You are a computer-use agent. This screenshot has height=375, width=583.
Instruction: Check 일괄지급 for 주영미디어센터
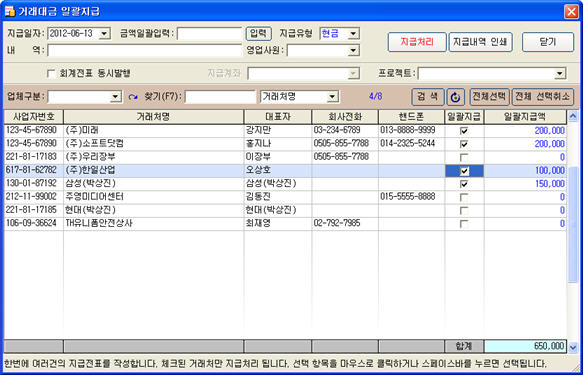point(464,197)
